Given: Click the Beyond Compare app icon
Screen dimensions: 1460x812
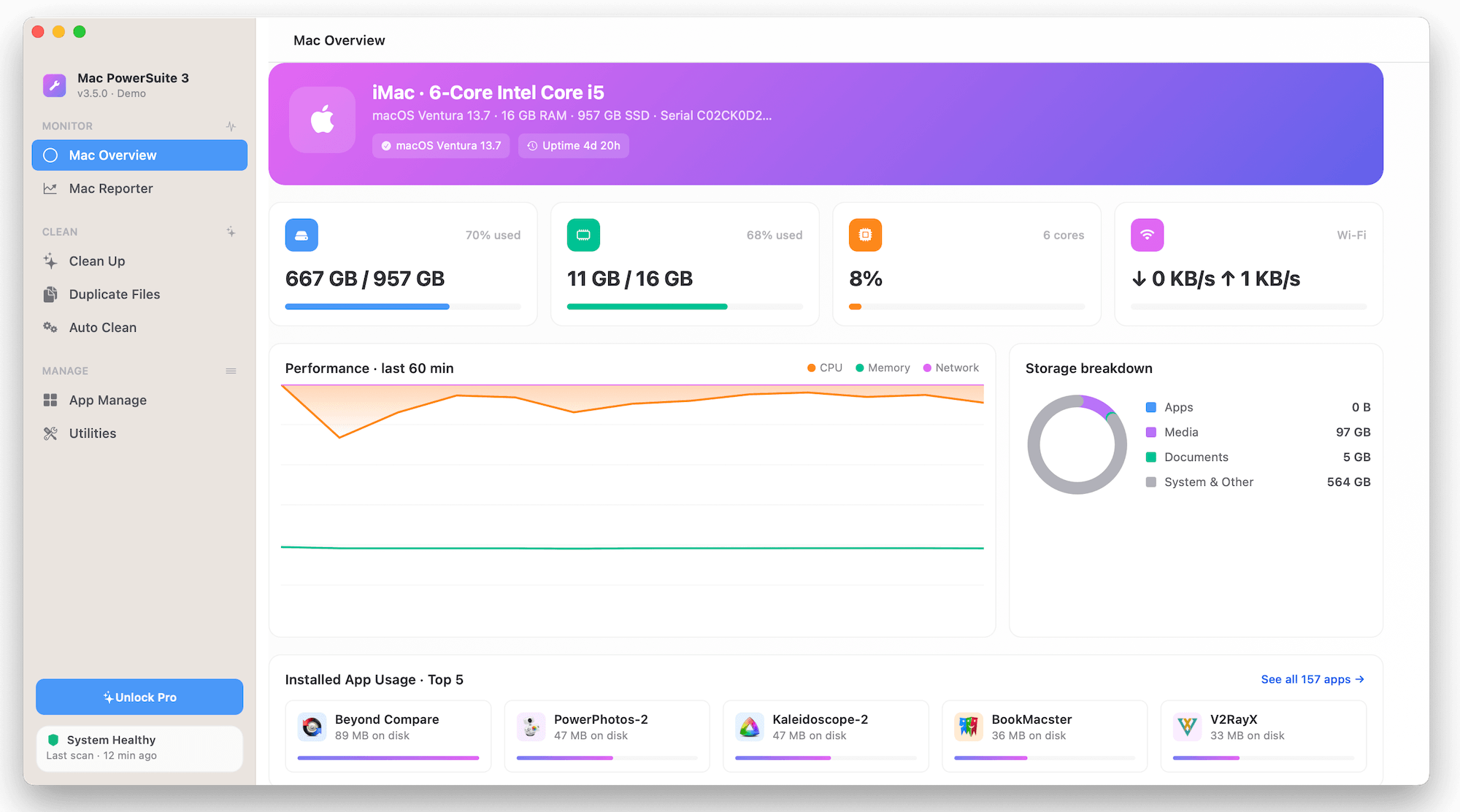Looking at the screenshot, I should (x=312, y=727).
